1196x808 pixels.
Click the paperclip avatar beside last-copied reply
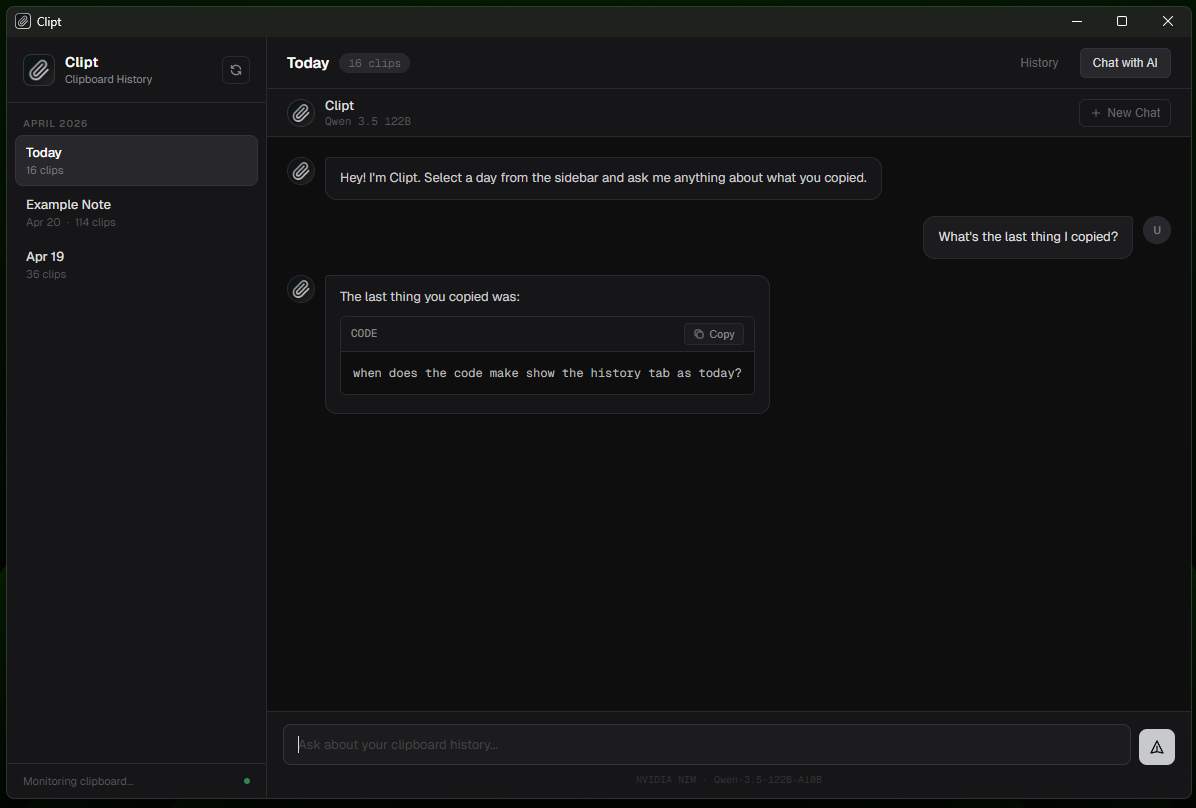coord(301,289)
